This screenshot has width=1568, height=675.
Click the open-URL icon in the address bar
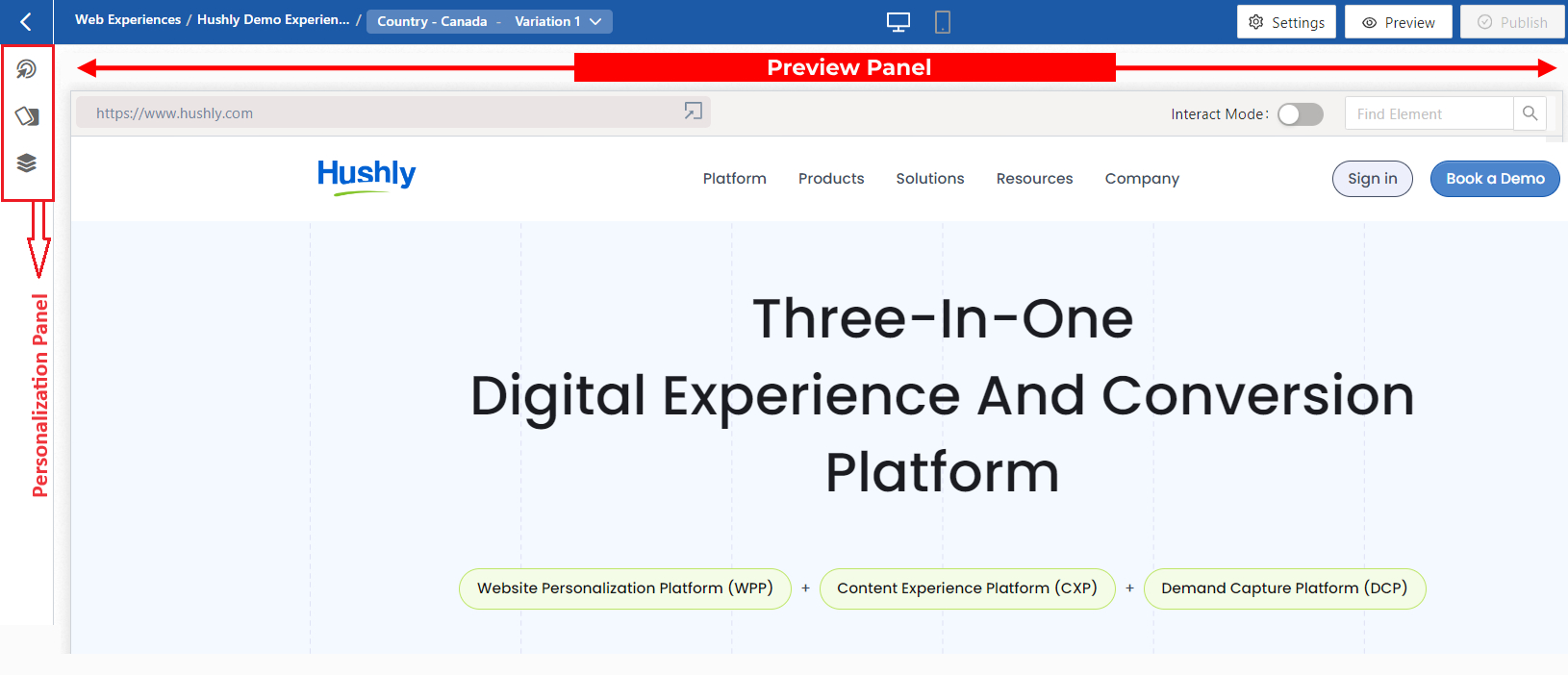tap(694, 112)
